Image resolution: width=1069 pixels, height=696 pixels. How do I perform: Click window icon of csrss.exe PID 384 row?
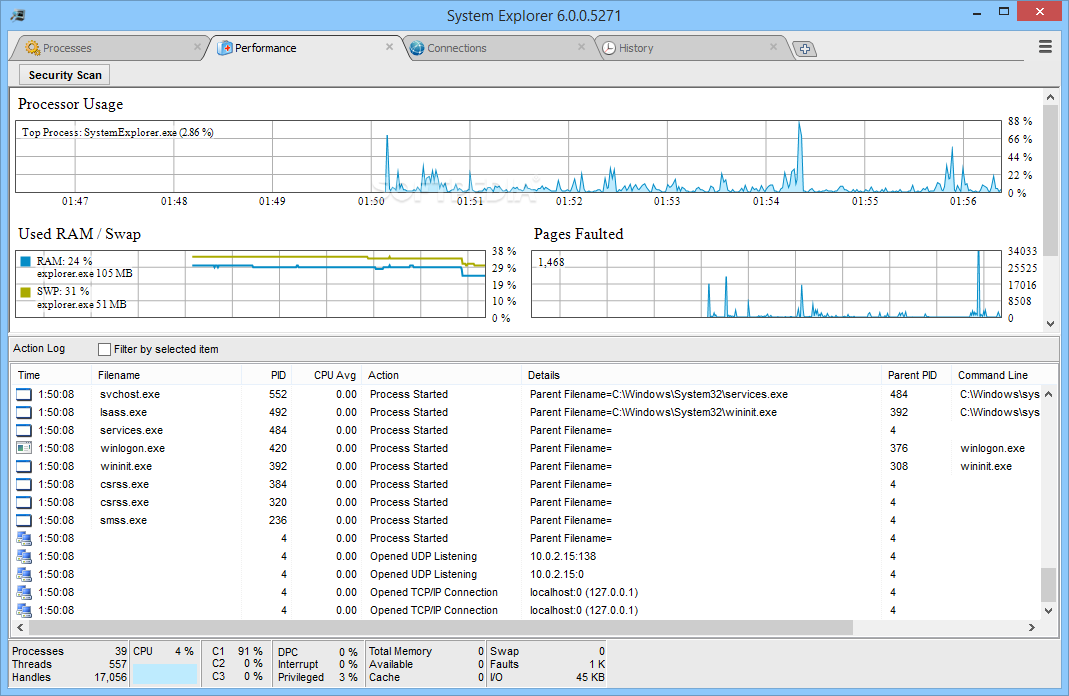(x=24, y=484)
